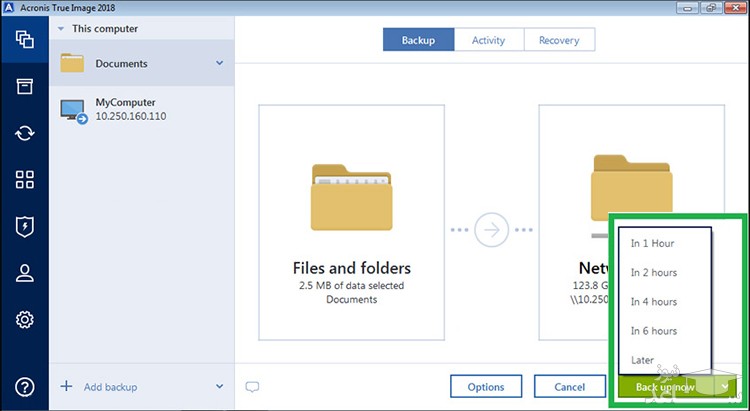The height and width of the screenshot is (411, 750).
Task: Open the Add backup dropdown arrow
Action: (x=219, y=386)
